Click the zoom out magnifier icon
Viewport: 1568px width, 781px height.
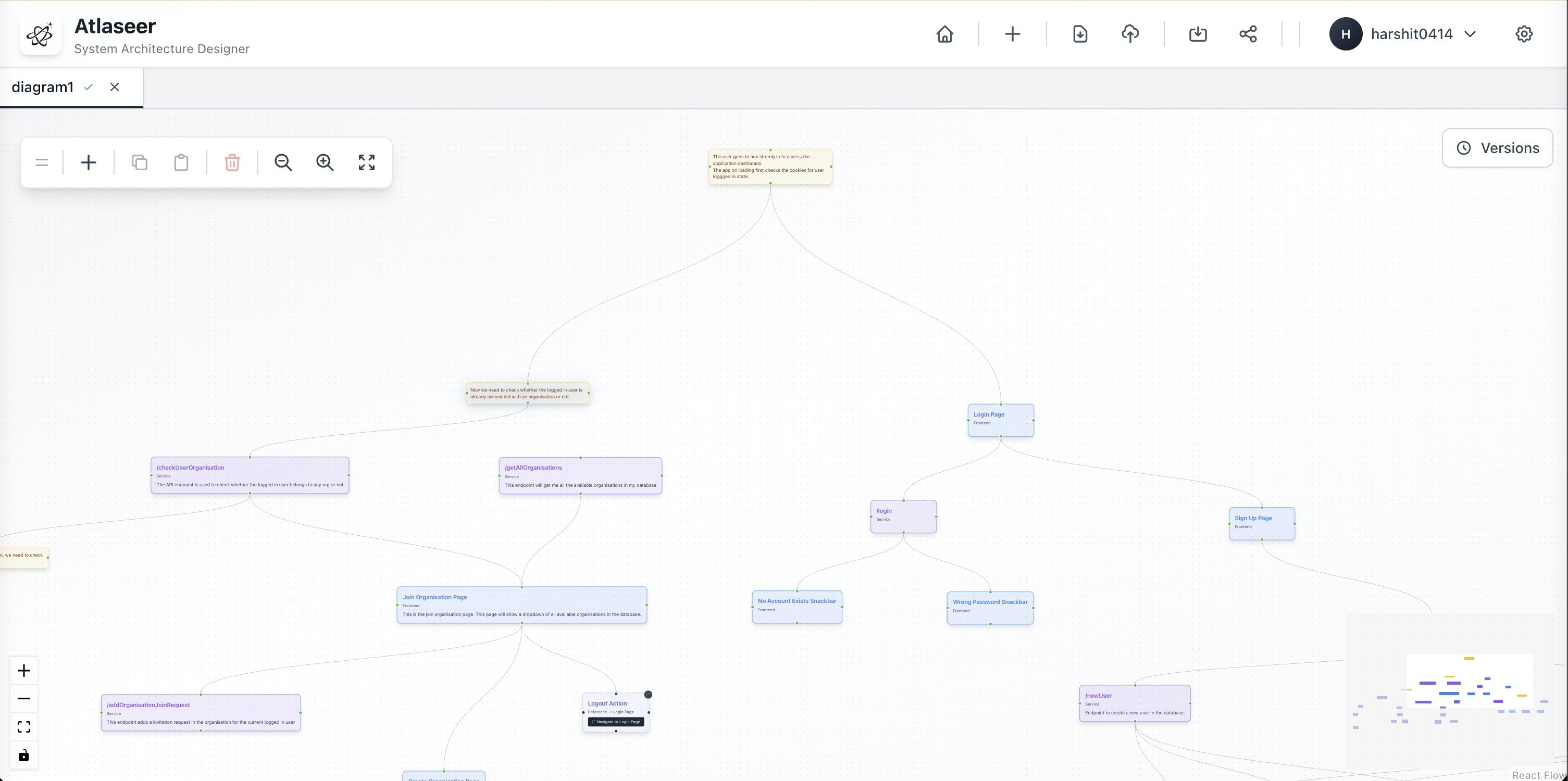283,162
